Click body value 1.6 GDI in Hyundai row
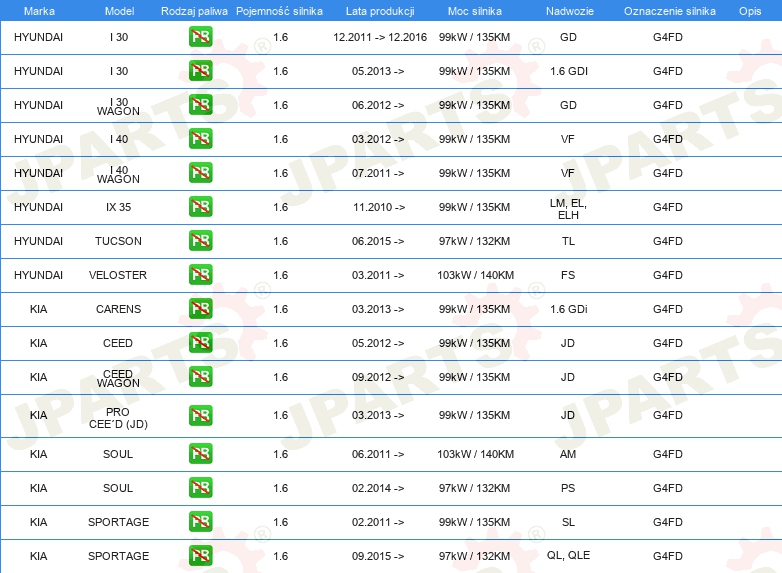Screen dimensions: 782x573 [x=569, y=71]
